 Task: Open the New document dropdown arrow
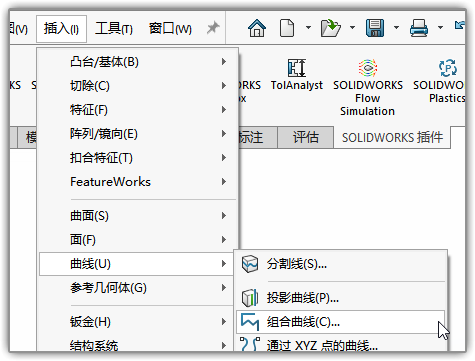tap(308, 28)
